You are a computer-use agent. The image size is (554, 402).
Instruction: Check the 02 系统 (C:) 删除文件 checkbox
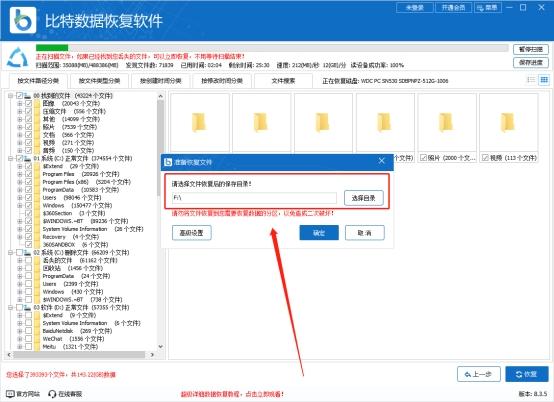pos(19,253)
